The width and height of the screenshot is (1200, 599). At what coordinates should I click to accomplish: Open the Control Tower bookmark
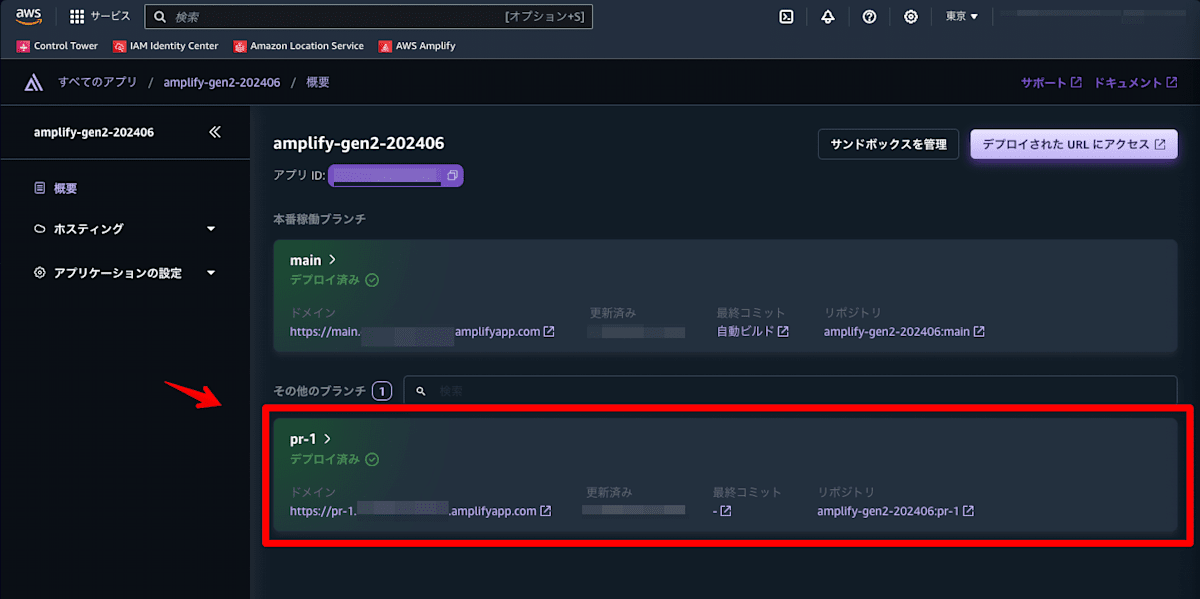[x=57, y=46]
